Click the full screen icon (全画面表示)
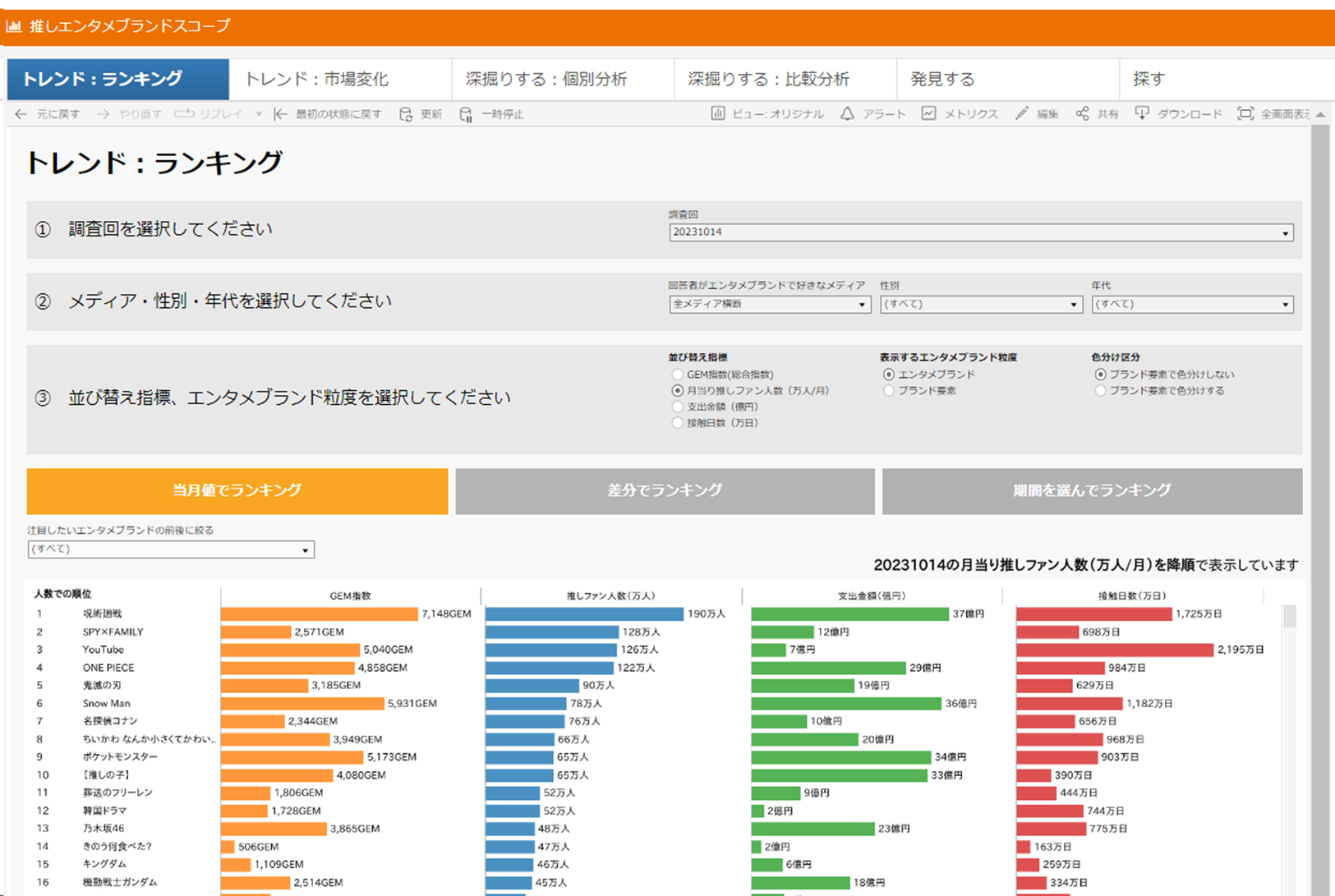The height and width of the screenshot is (896, 1335). click(1245, 113)
